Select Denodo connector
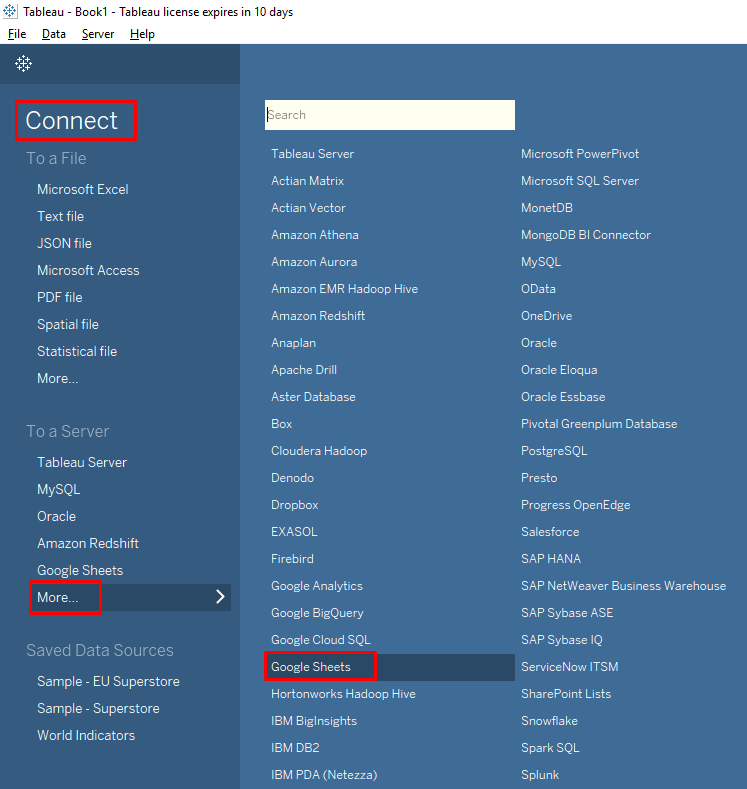Viewport: 747px width, 789px height. (x=292, y=478)
